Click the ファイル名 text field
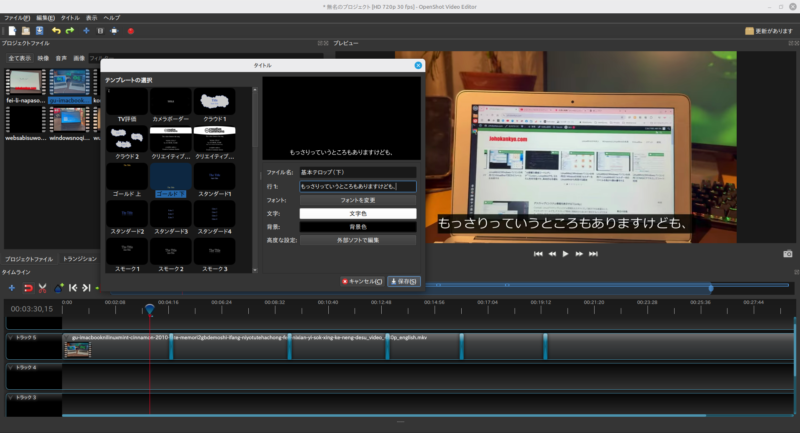The height and width of the screenshot is (433, 800). click(358, 173)
